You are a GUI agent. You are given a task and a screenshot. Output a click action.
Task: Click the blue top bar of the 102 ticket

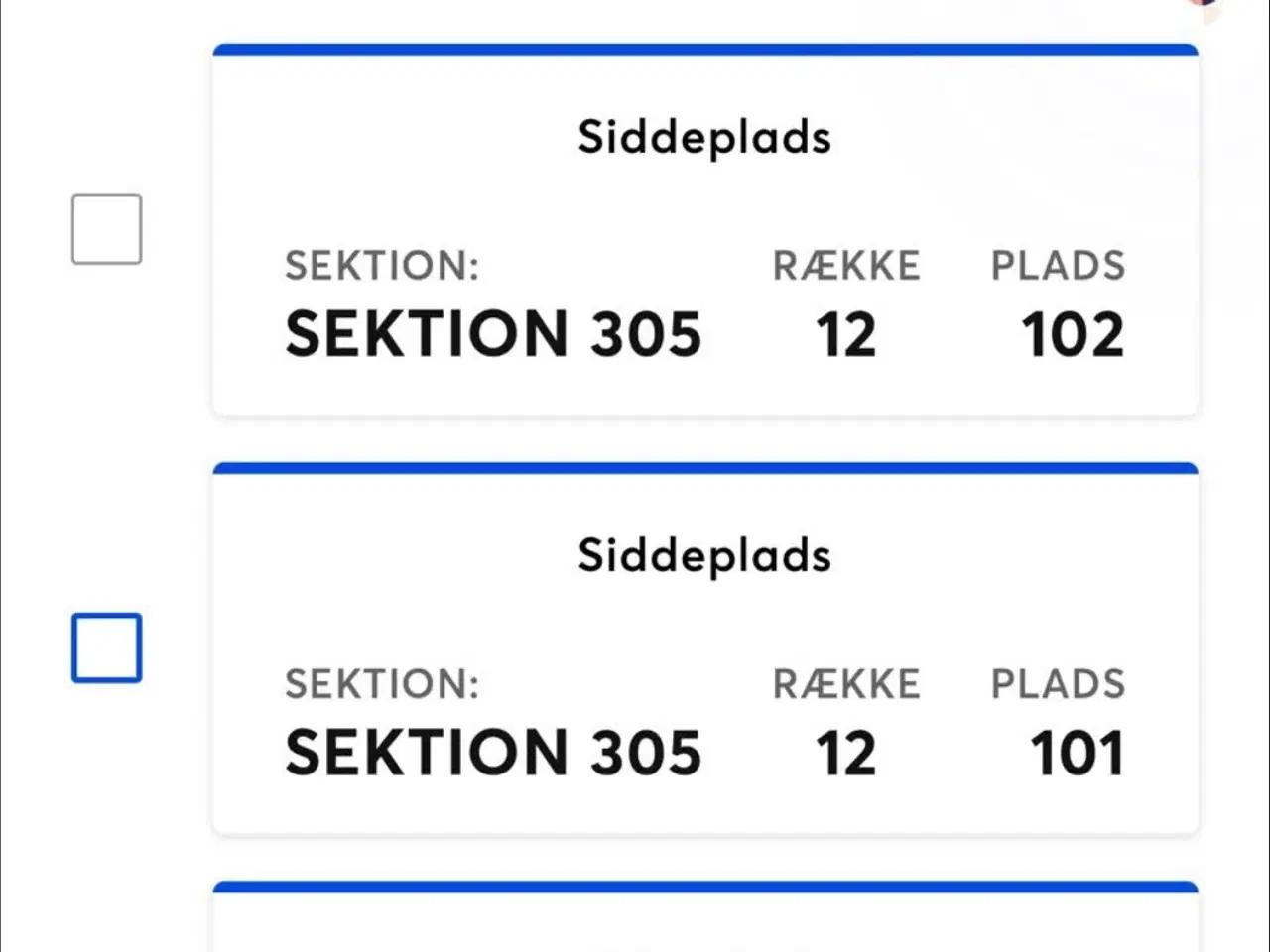[x=705, y=49]
